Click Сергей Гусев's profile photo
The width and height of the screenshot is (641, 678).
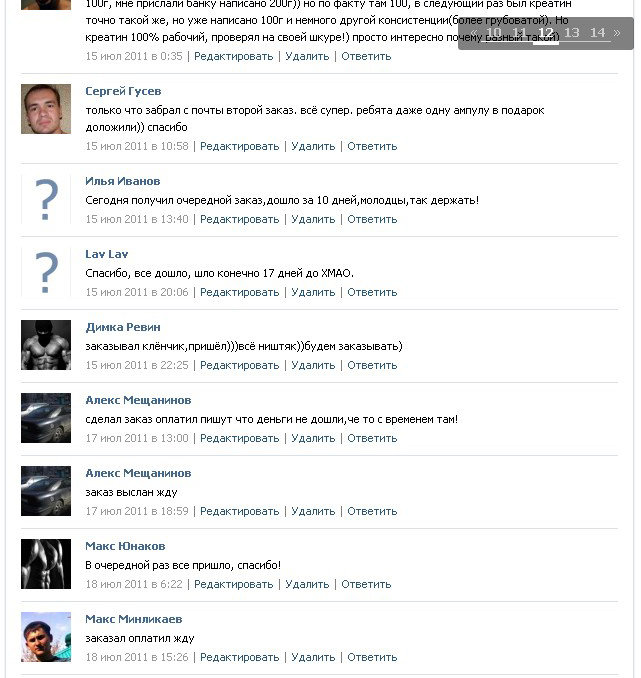tap(46, 109)
